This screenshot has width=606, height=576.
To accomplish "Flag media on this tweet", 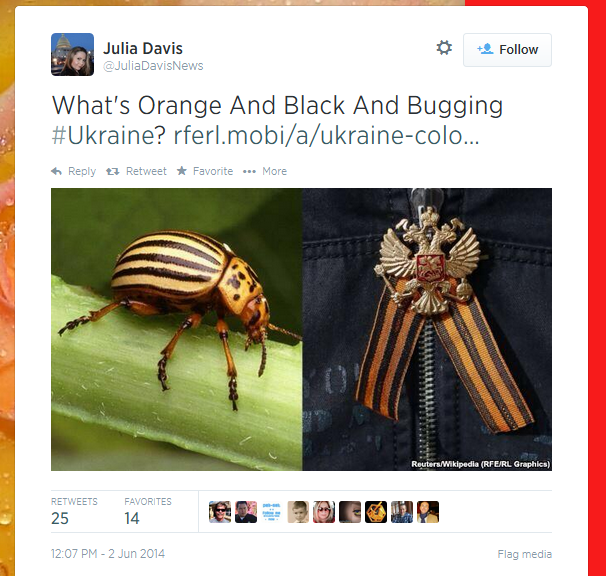I will 524,554.
